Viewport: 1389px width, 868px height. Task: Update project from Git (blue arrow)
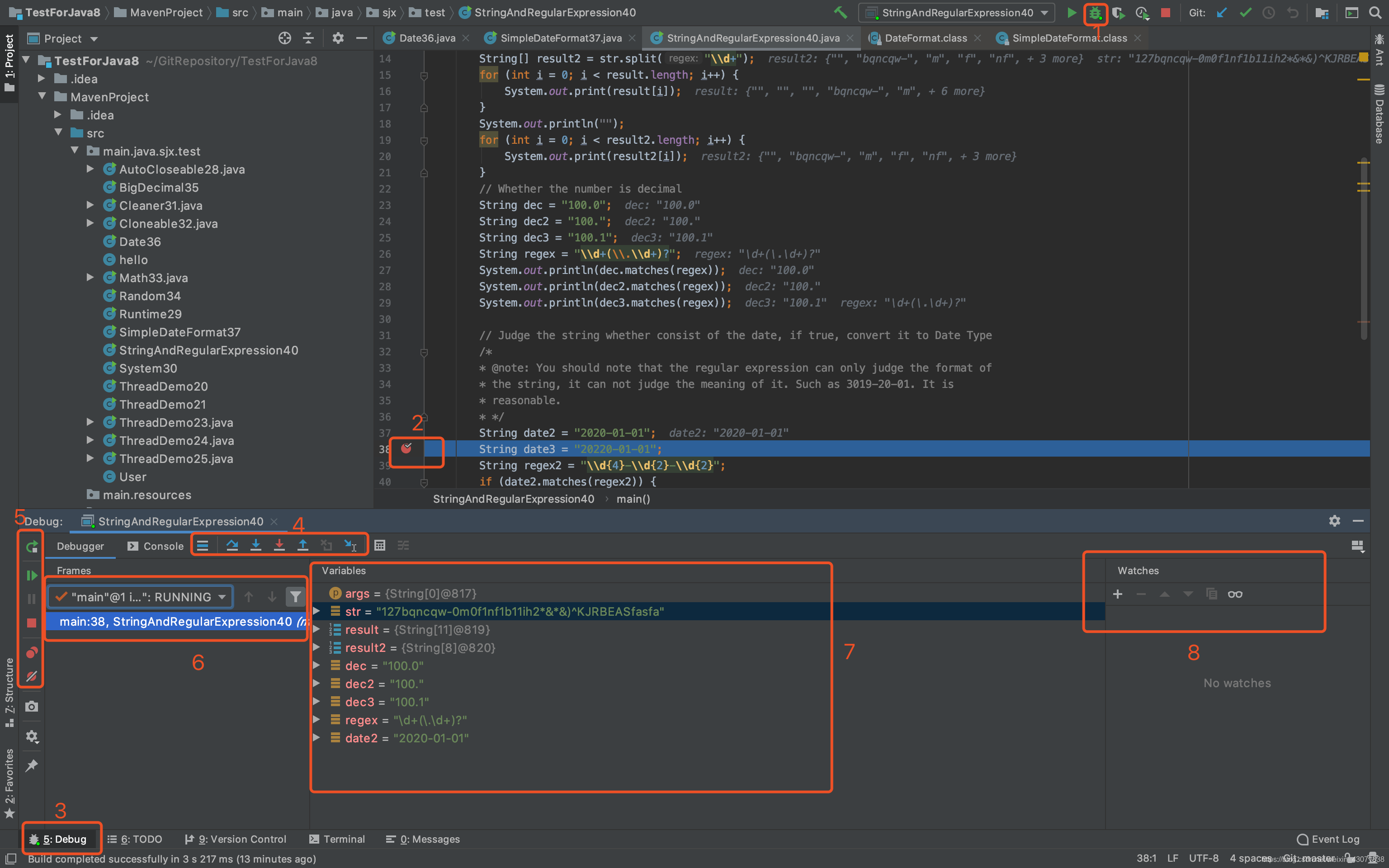1221,13
